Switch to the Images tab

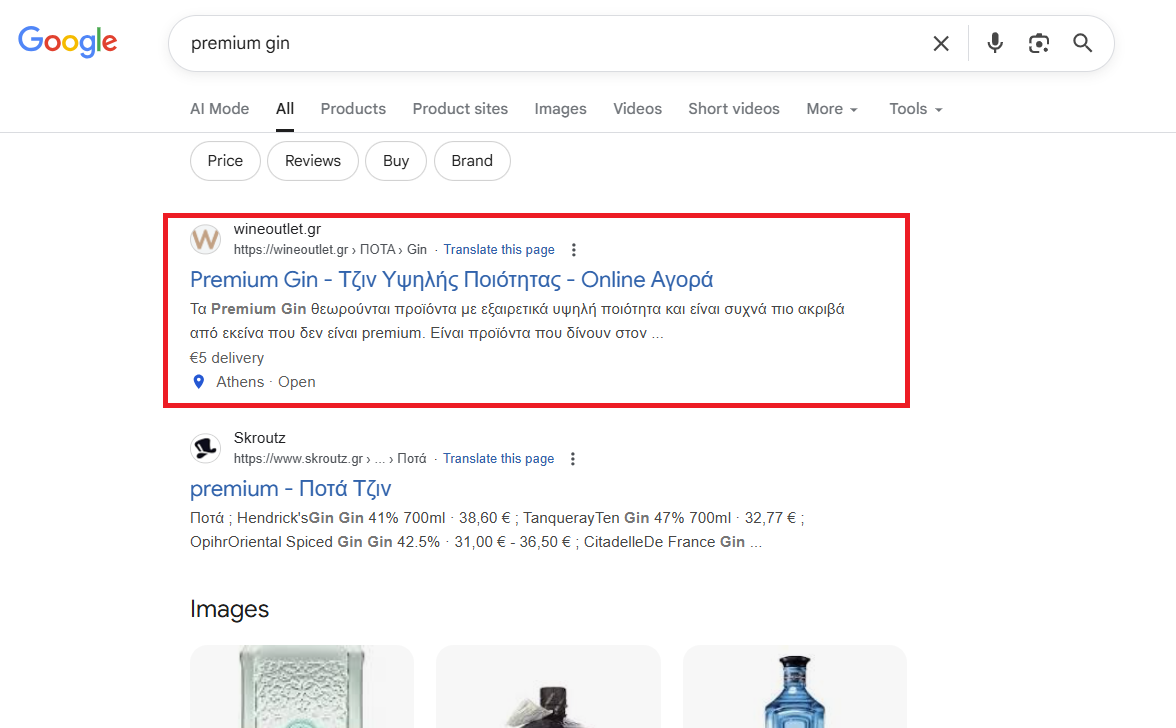pyautogui.click(x=560, y=109)
